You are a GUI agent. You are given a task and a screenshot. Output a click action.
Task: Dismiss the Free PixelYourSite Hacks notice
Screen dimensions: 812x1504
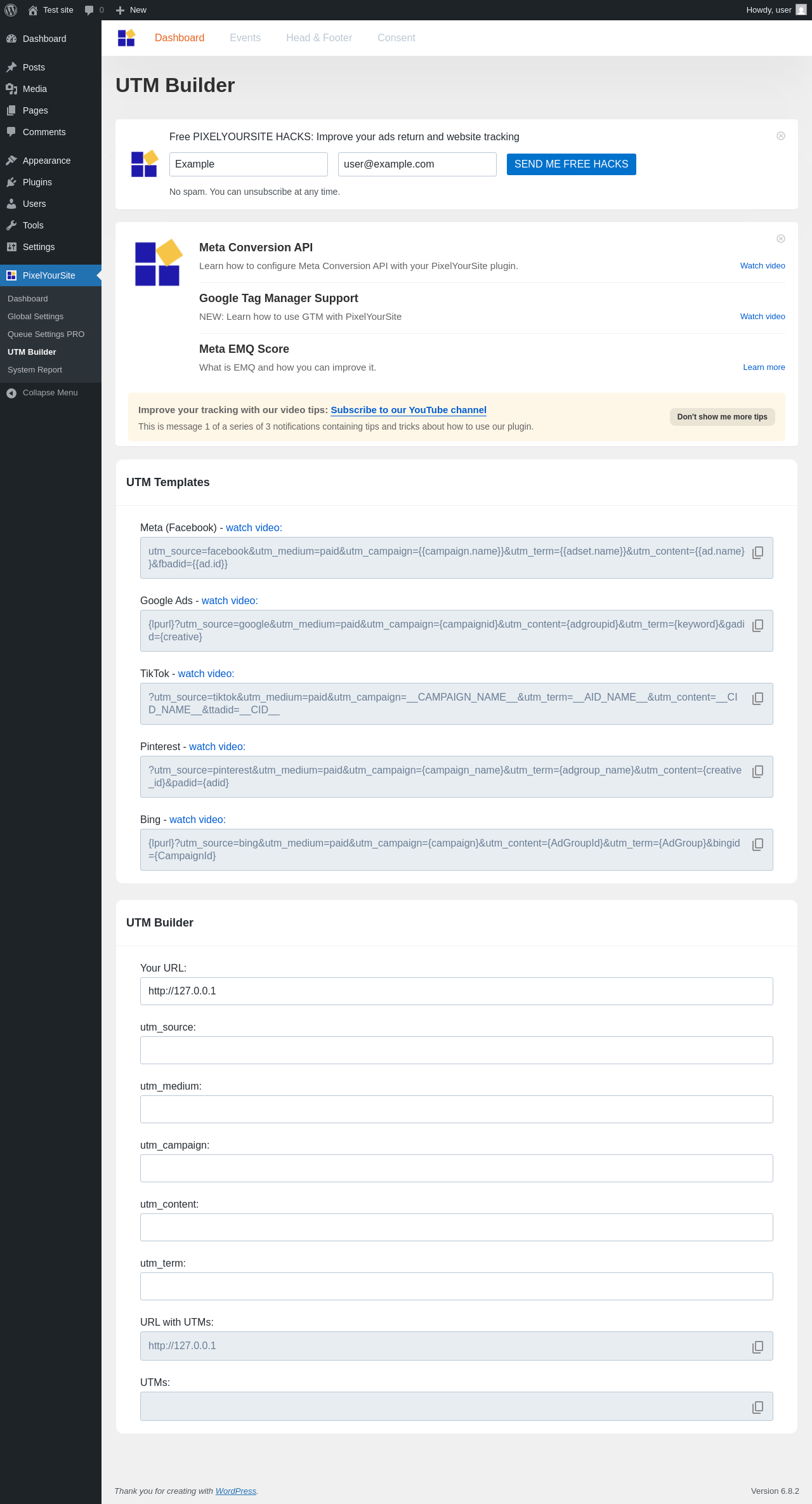coord(781,136)
